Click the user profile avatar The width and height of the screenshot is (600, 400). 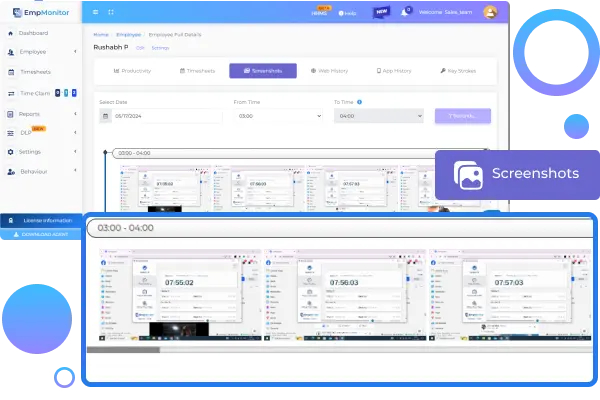[x=490, y=13]
